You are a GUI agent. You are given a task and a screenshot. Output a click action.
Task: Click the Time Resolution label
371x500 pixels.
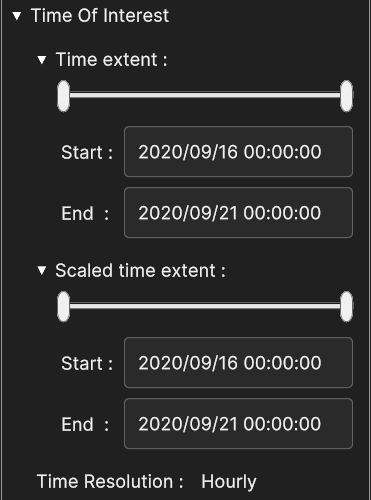[x=110, y=482]
